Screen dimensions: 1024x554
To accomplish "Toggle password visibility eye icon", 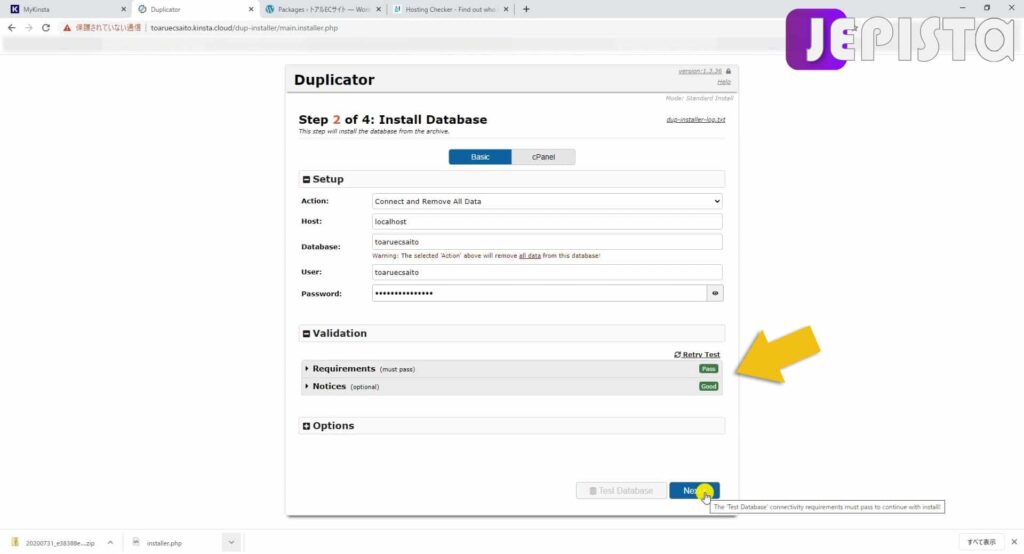I will tap(715, 293).
